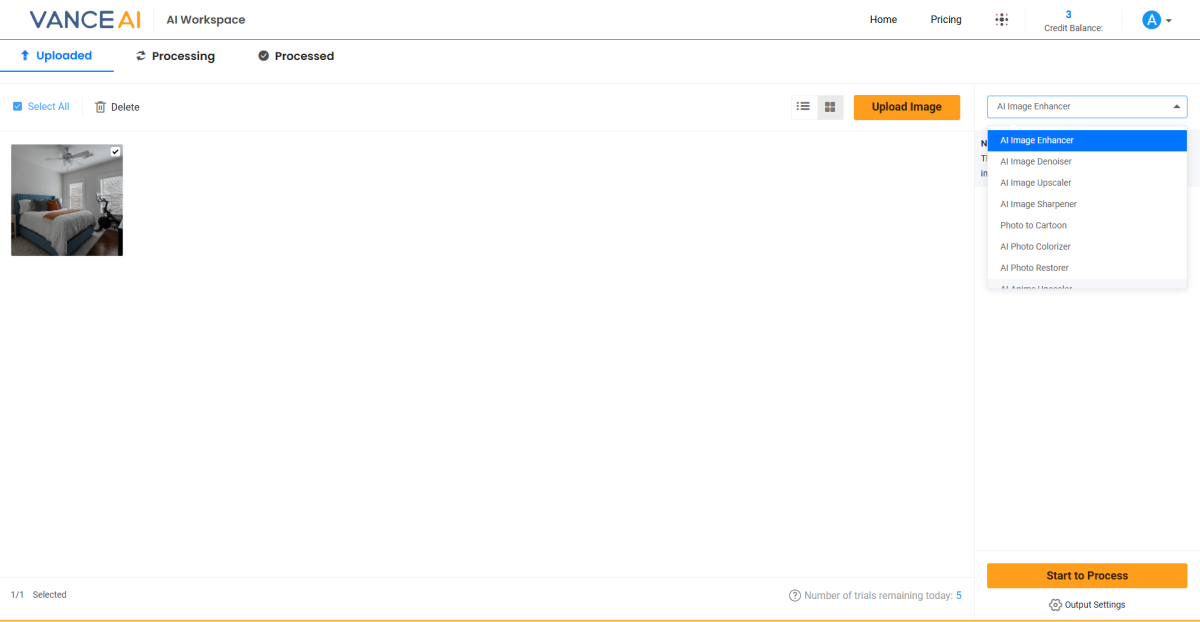Switch to grid view layout
1200x622 pixels.
point(830,107)
